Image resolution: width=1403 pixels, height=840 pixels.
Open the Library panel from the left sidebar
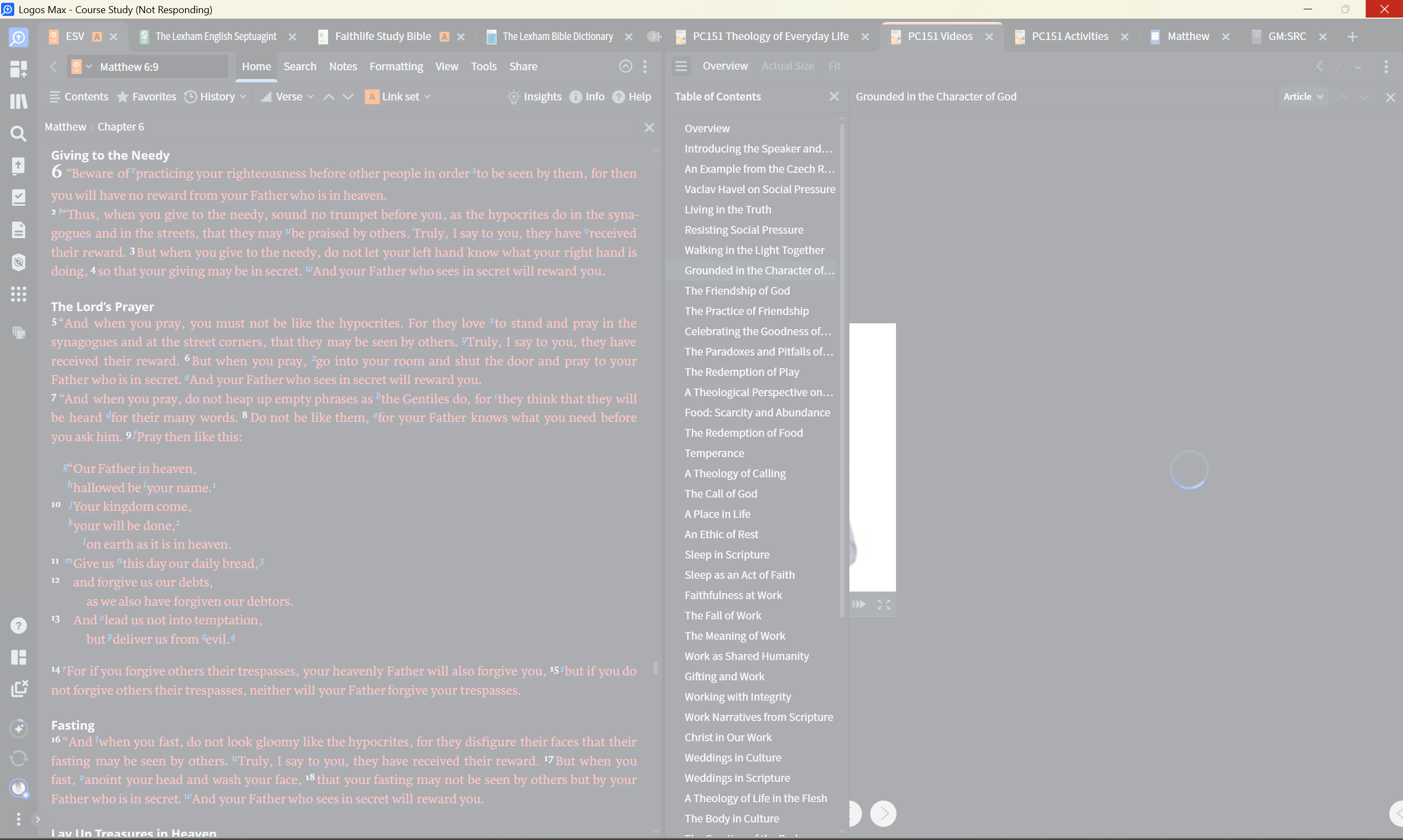tap(19, 102)
